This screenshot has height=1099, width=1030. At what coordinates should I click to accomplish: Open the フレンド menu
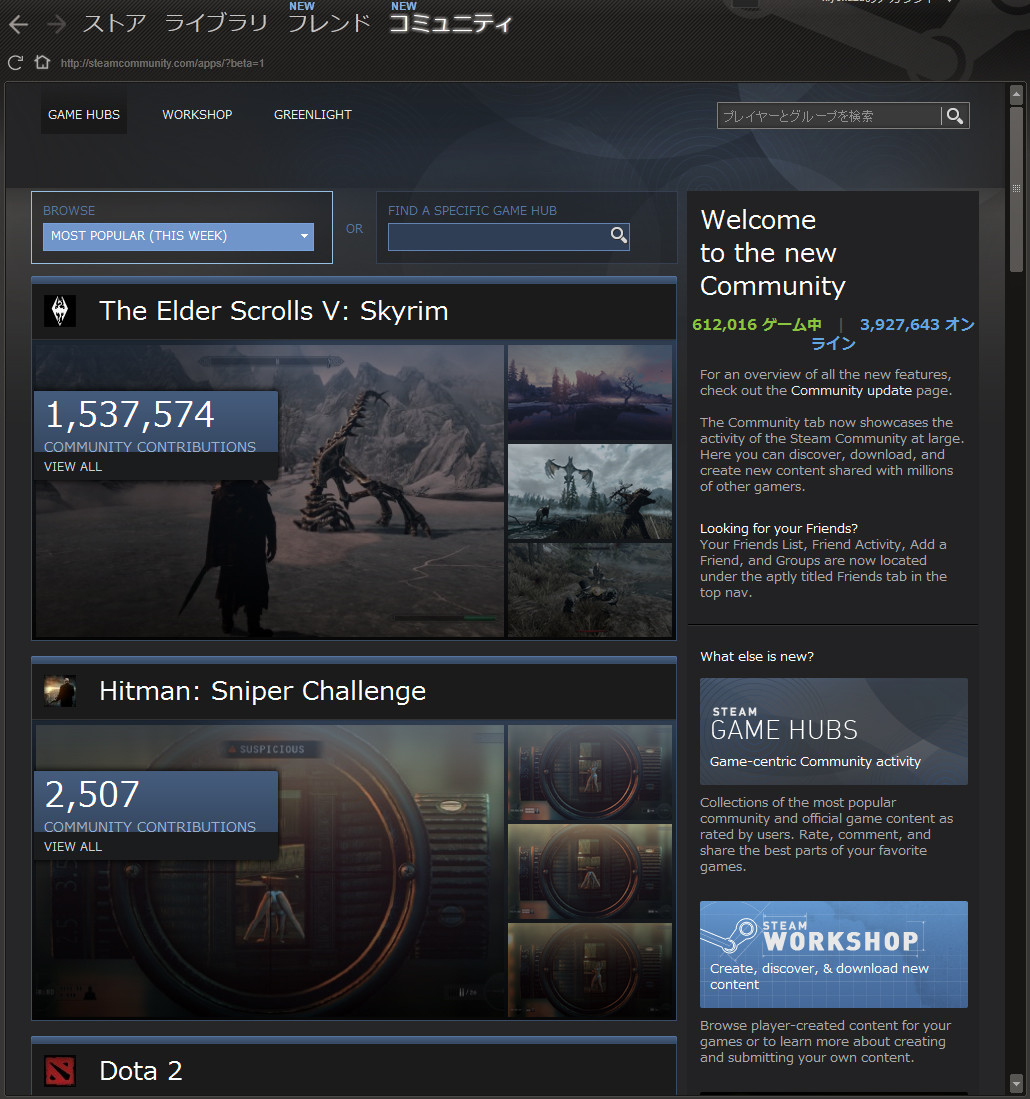pyautogui.click(x=329, y=23)
